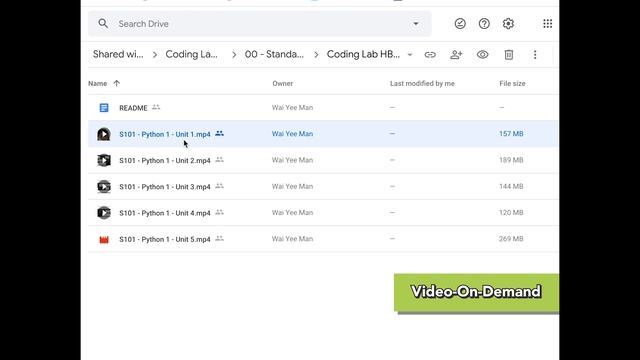Go to the Coding La... breadcrumb folder
The image size is (640, 360).
[x=191, y=54]
